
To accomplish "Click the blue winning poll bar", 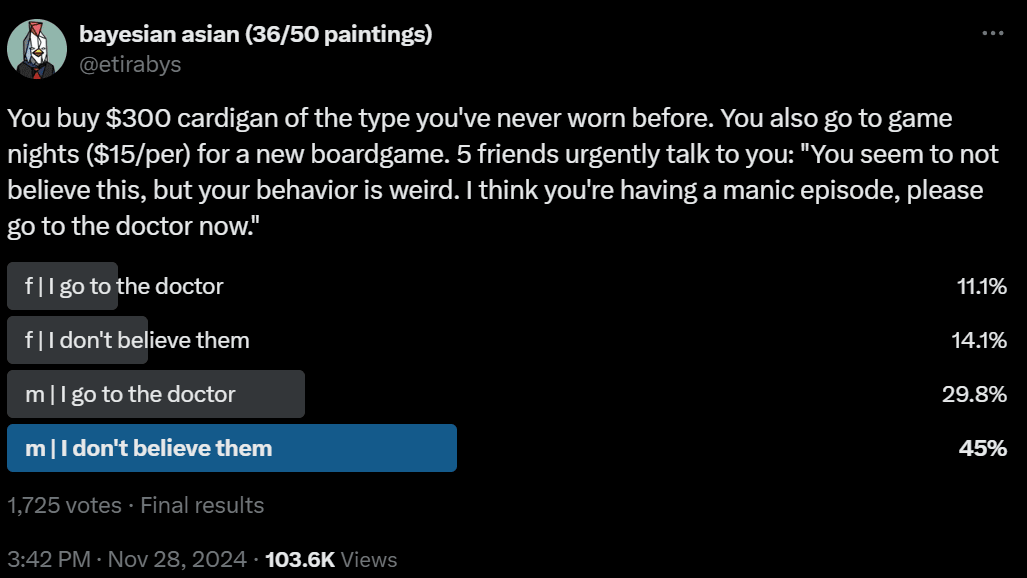I will 232,448.
